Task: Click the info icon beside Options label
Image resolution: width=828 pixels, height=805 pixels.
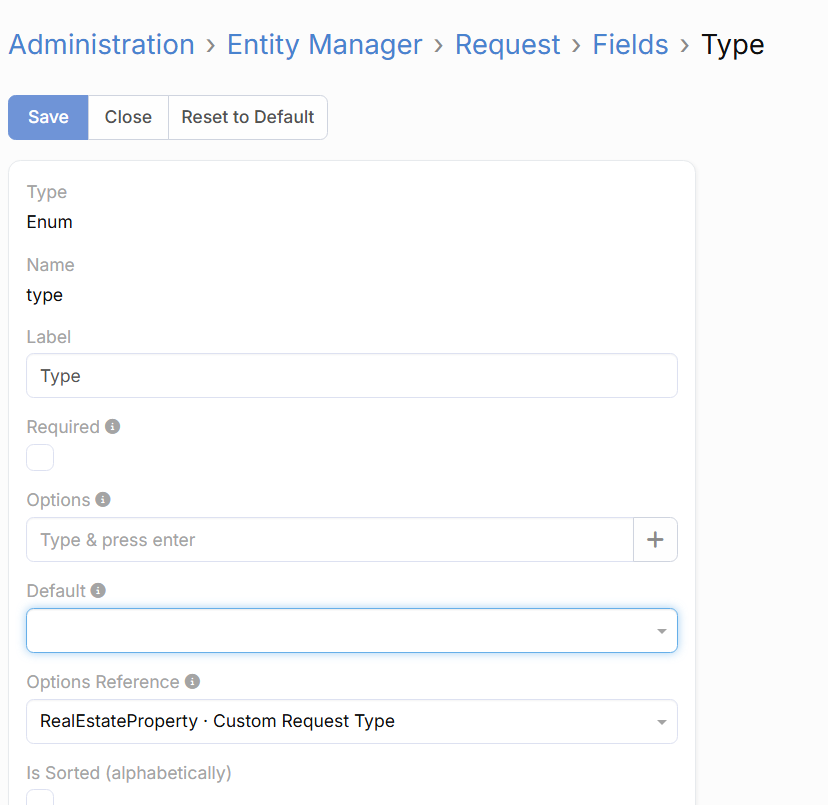Action: coord(103,500)
